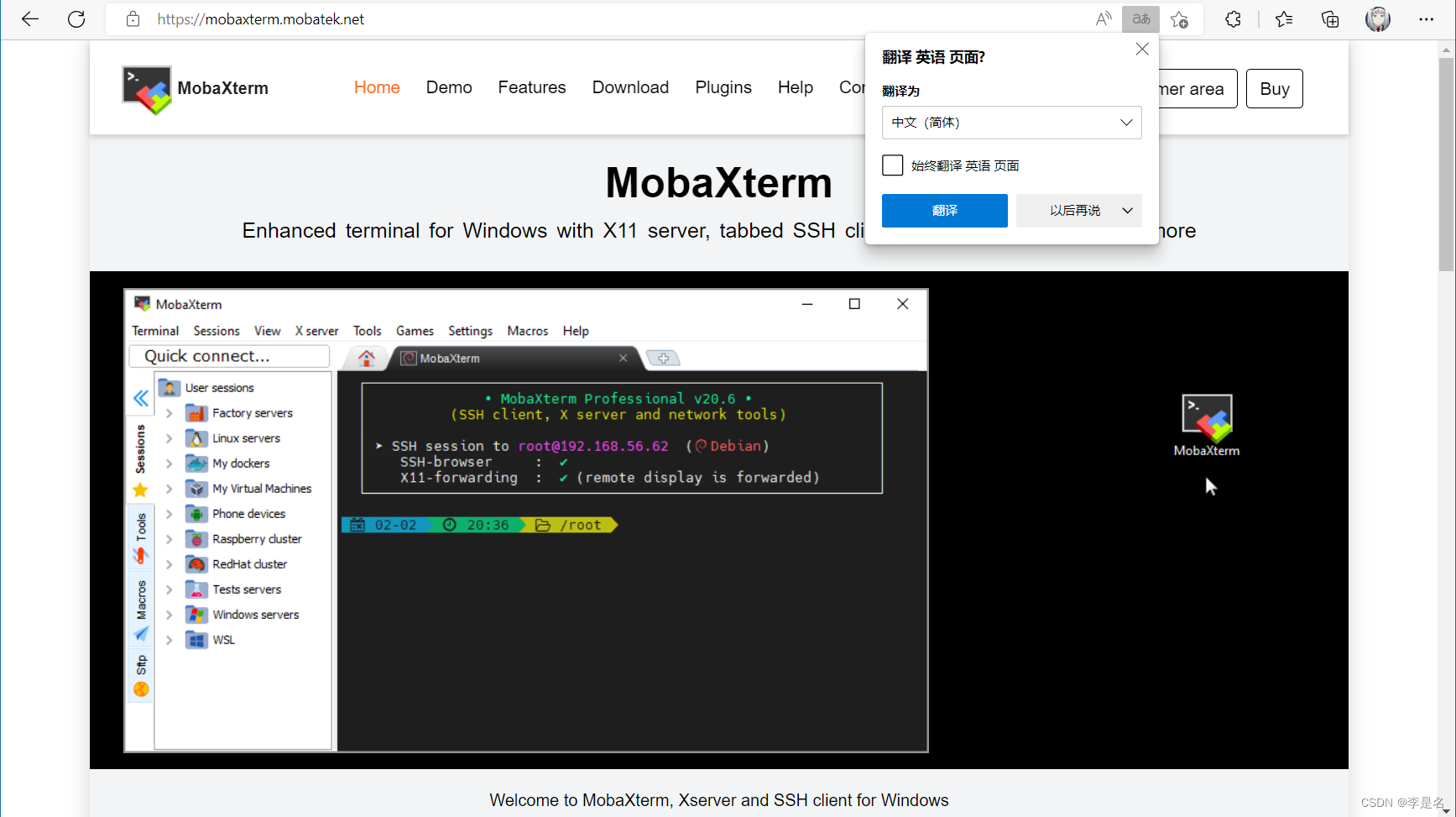Reload the page with the refresh icon
Image resolution: width=1456 pixels, height=817 pixels.
tap(76, 19)
